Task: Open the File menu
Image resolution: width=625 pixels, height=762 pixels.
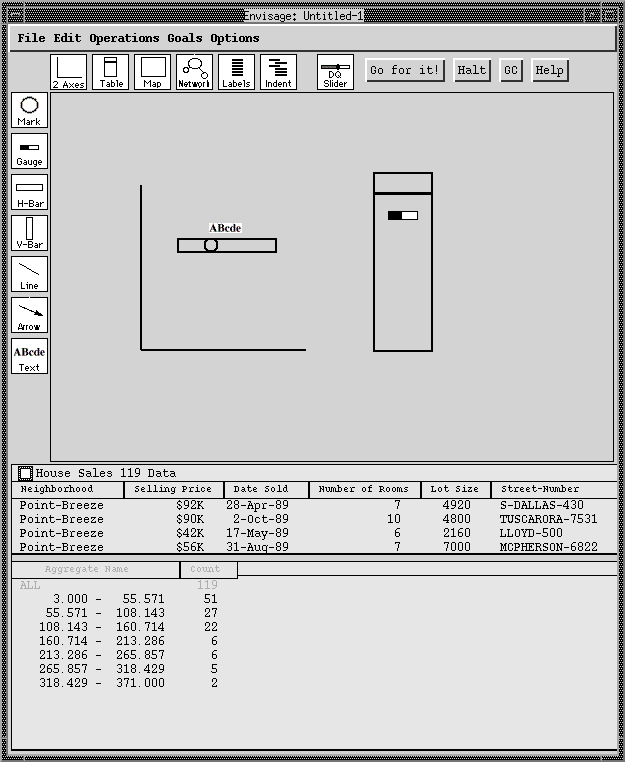Action: (31, 38)
